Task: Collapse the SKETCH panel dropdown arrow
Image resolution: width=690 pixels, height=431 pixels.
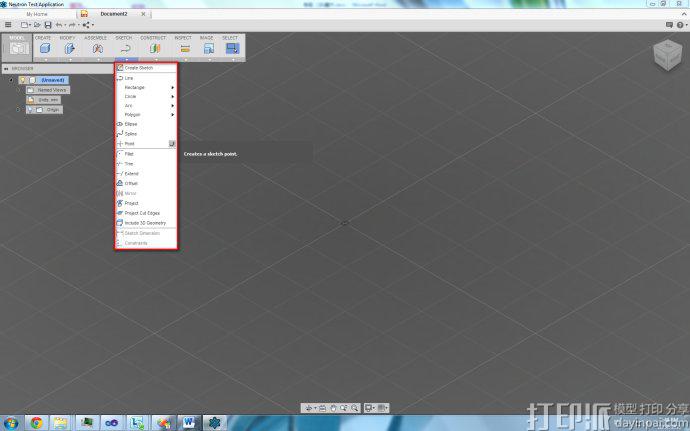Action: (x=126, y=59)
